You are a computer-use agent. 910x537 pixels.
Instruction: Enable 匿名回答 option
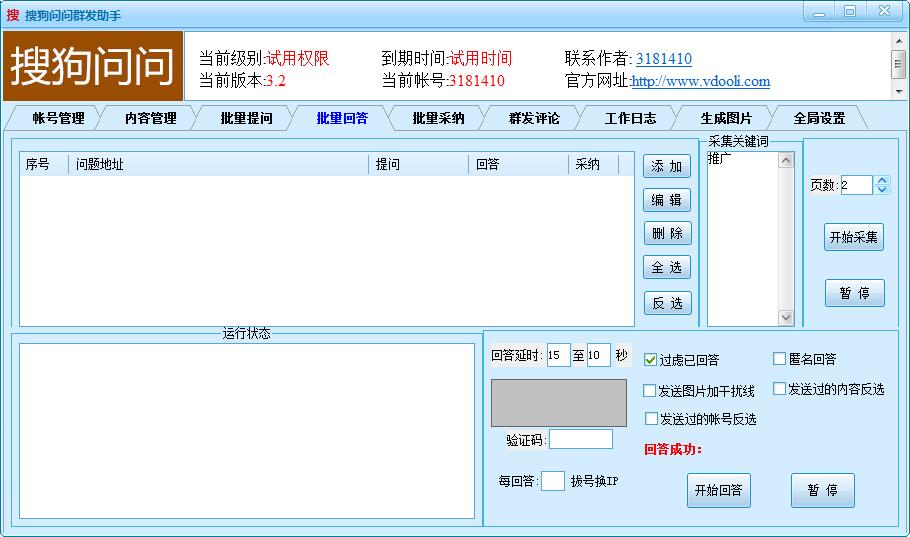[780, 359]
